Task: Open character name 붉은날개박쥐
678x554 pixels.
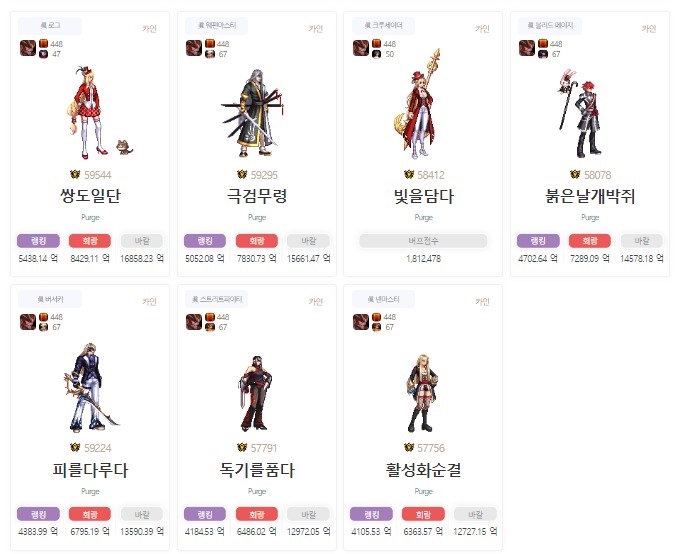Action: click(590, 196)
